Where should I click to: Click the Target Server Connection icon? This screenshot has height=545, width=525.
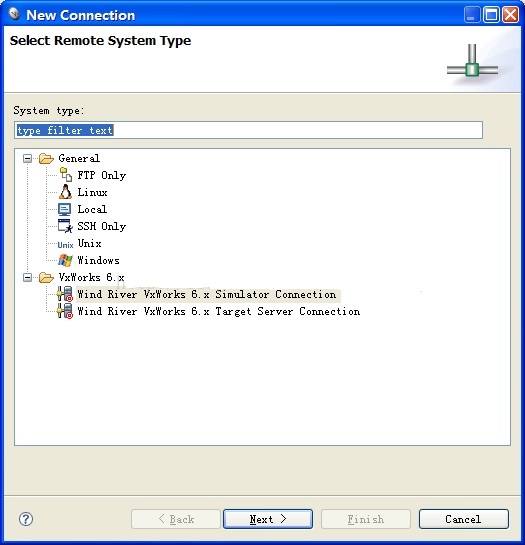click(65, 311)
